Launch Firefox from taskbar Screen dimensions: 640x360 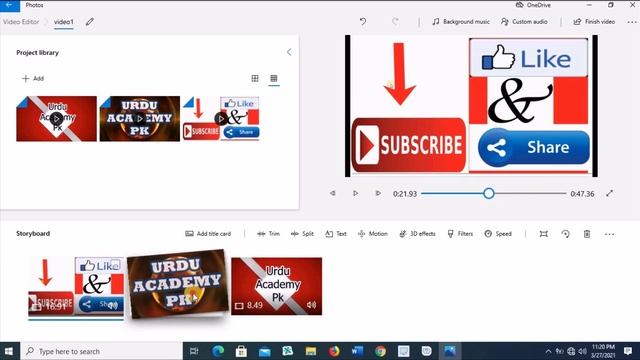[334, 351]
